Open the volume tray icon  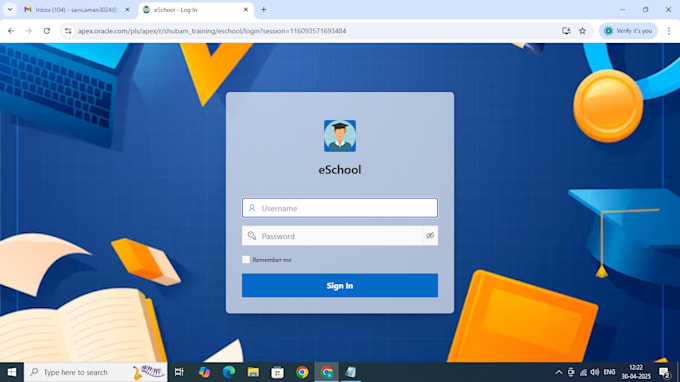point(595,372)
